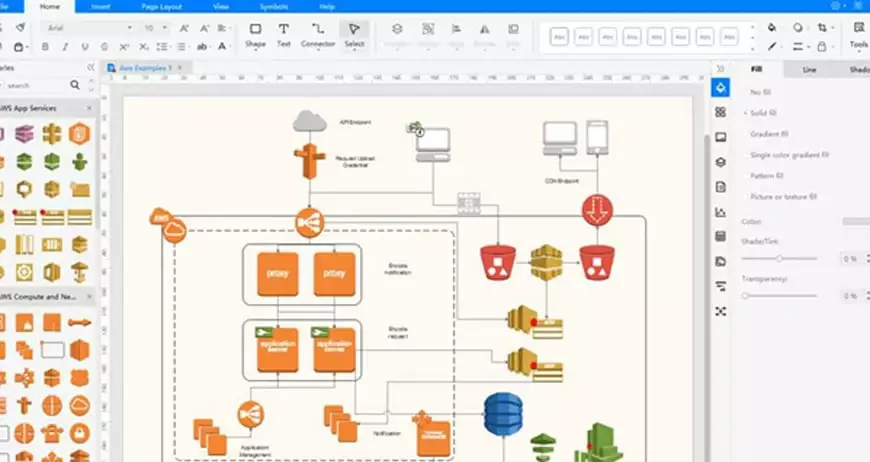This screenshot has width=870, height=462.
Task: Open the Chart panel in right sidebar
Action: [720, 212]
